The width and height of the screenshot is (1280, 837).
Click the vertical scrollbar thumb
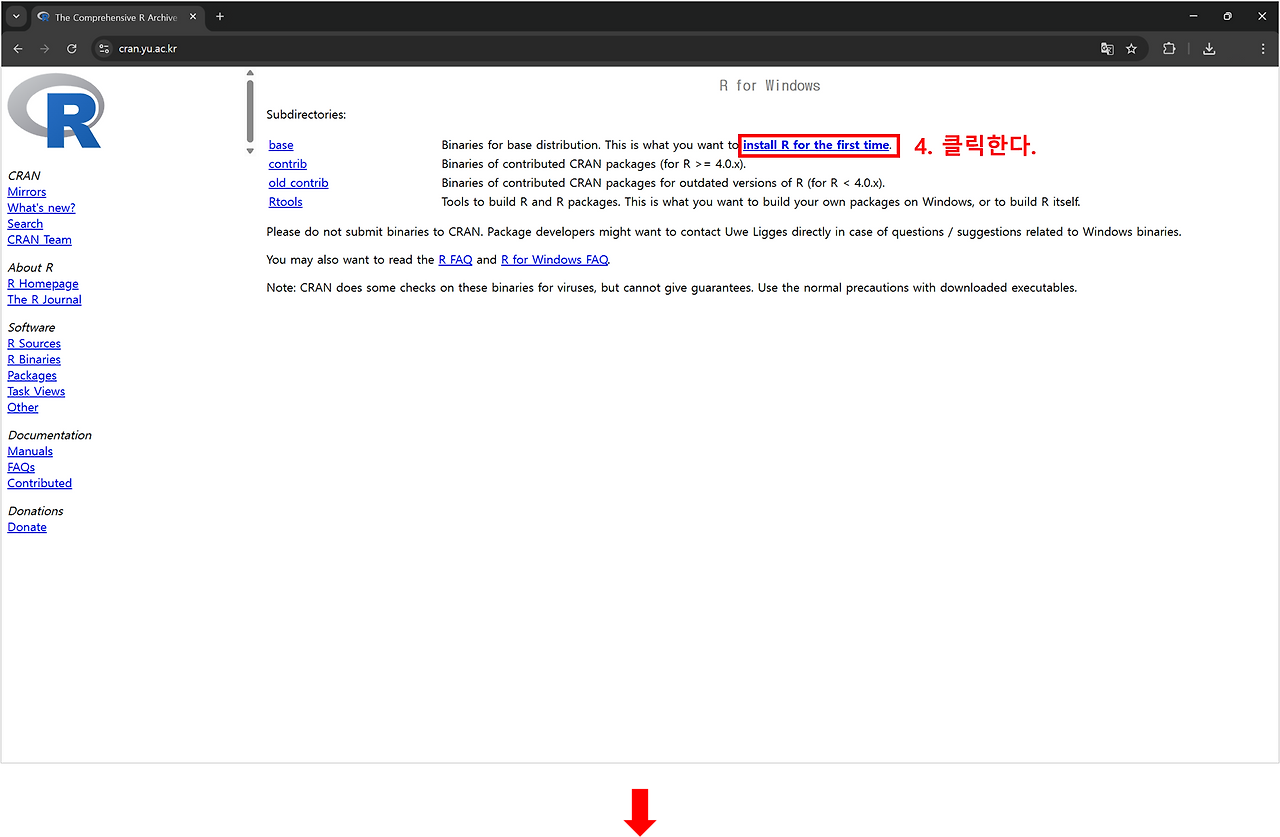coord(249,110)
